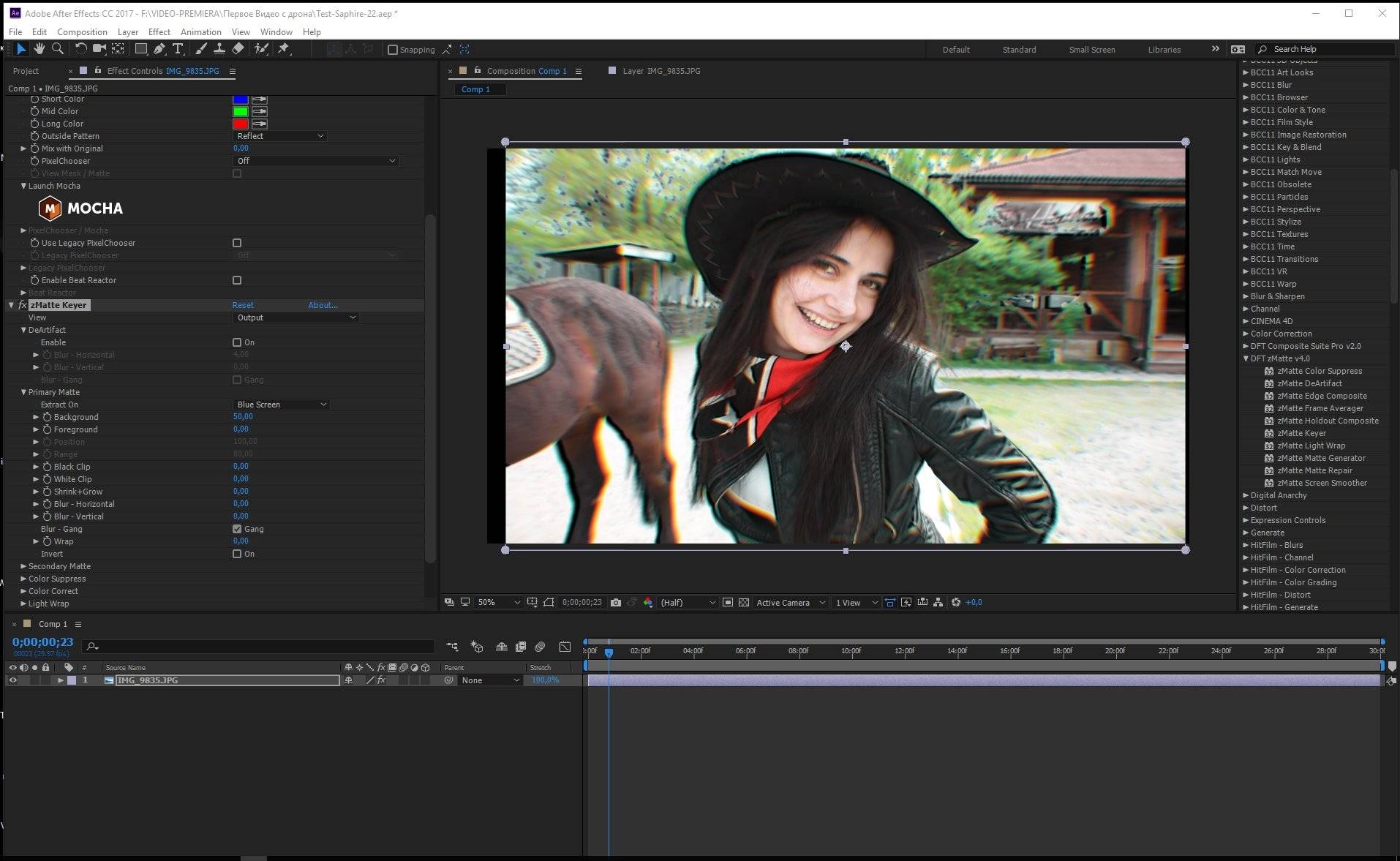This screenshot has height=861, width=1400.
Task: Select the Brush tool
Action: pos(201,49)
